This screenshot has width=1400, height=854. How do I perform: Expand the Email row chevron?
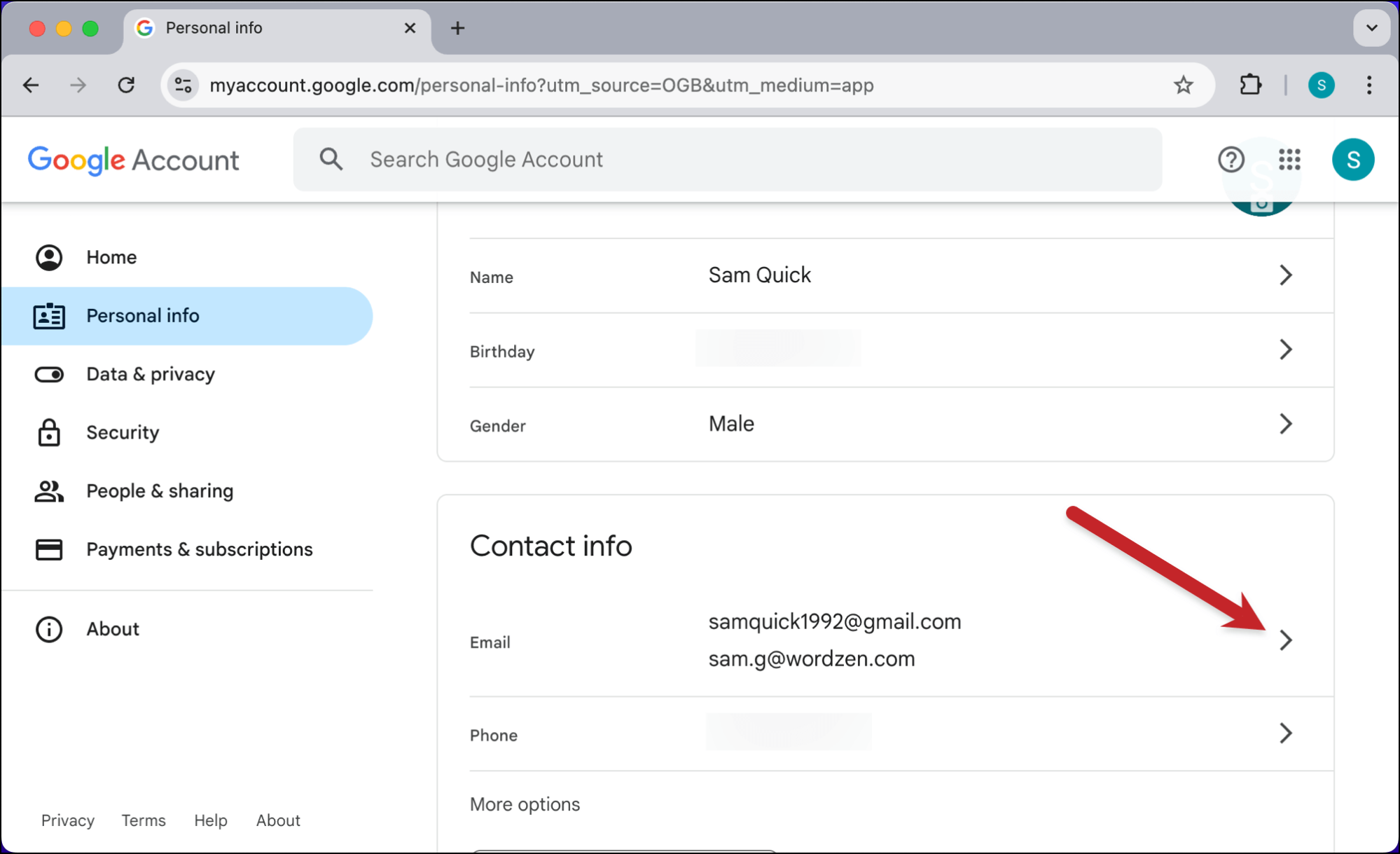(x=1286, y=640)
